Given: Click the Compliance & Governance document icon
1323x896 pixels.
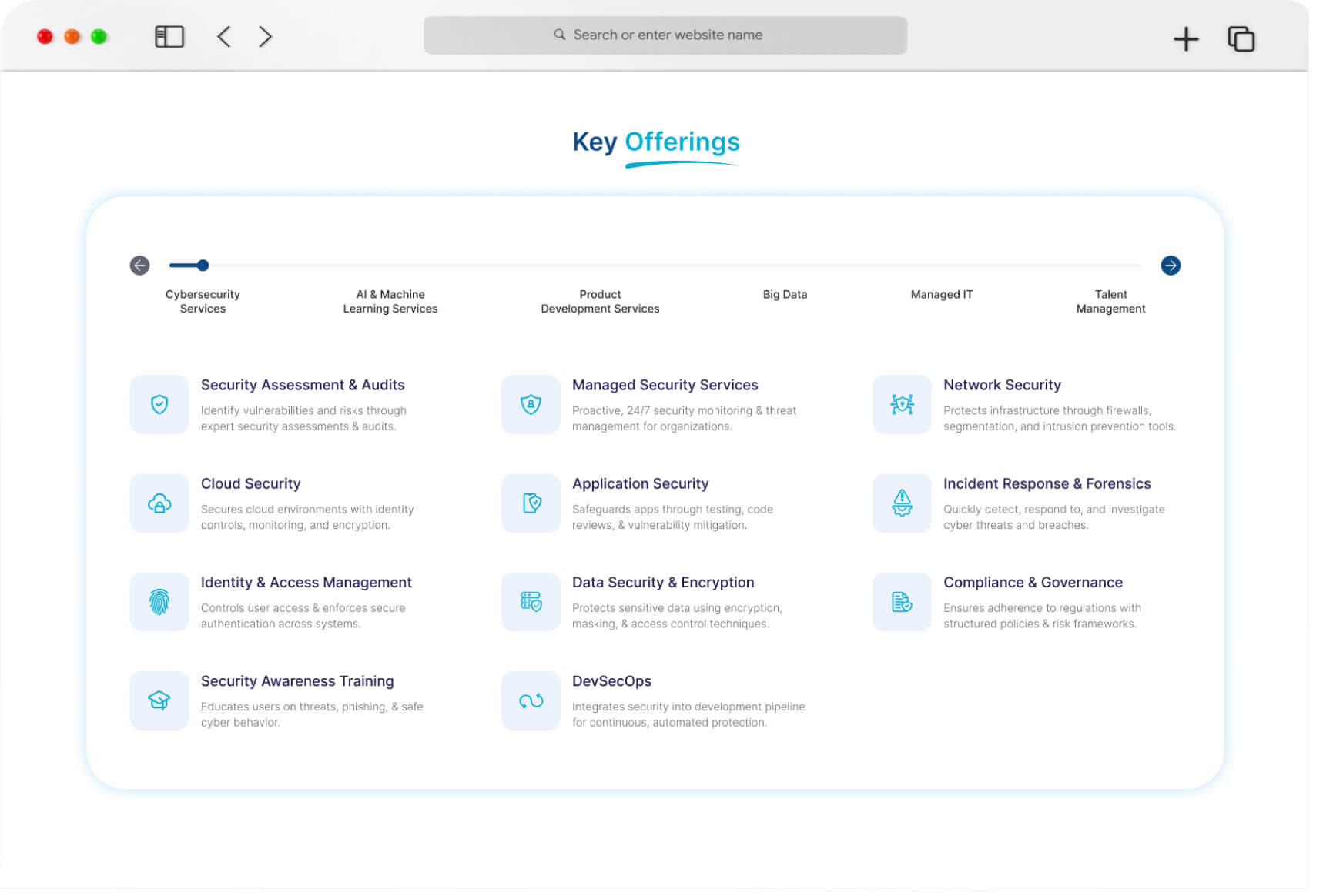Looking at the screenshot, I should [901, 601].
